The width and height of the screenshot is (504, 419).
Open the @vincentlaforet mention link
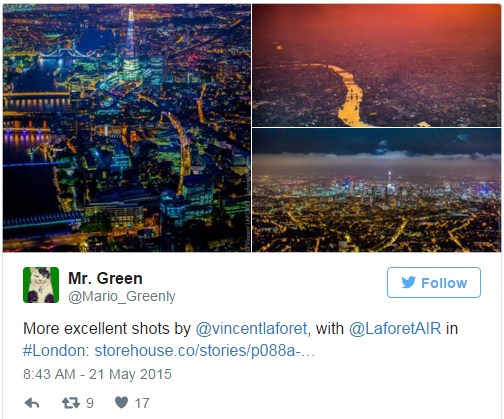[x=251, y=329]
